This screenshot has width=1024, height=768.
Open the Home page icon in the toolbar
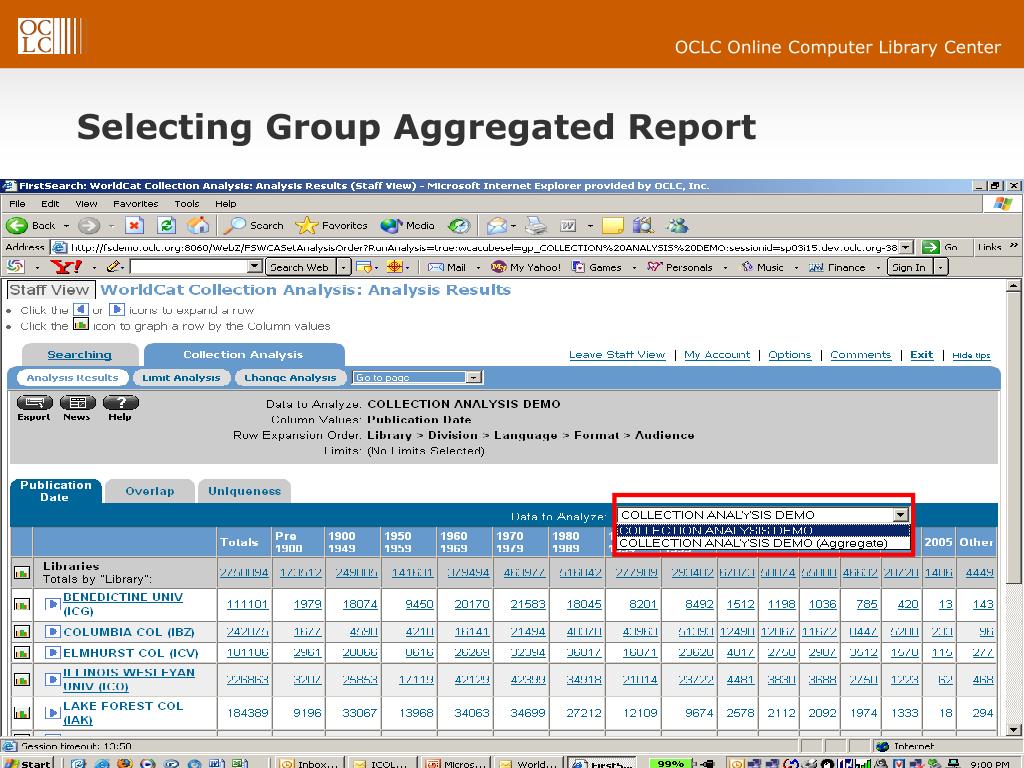[x=198, y=226]
